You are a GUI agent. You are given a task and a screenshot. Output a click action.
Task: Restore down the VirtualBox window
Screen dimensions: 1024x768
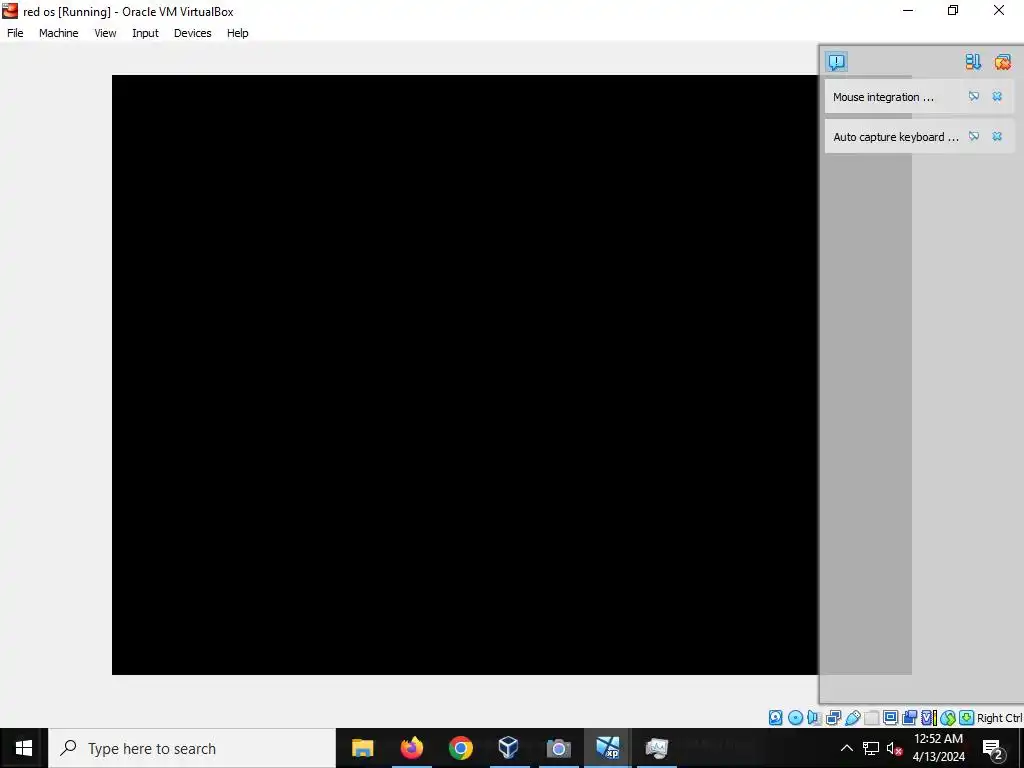click(953, 10)
